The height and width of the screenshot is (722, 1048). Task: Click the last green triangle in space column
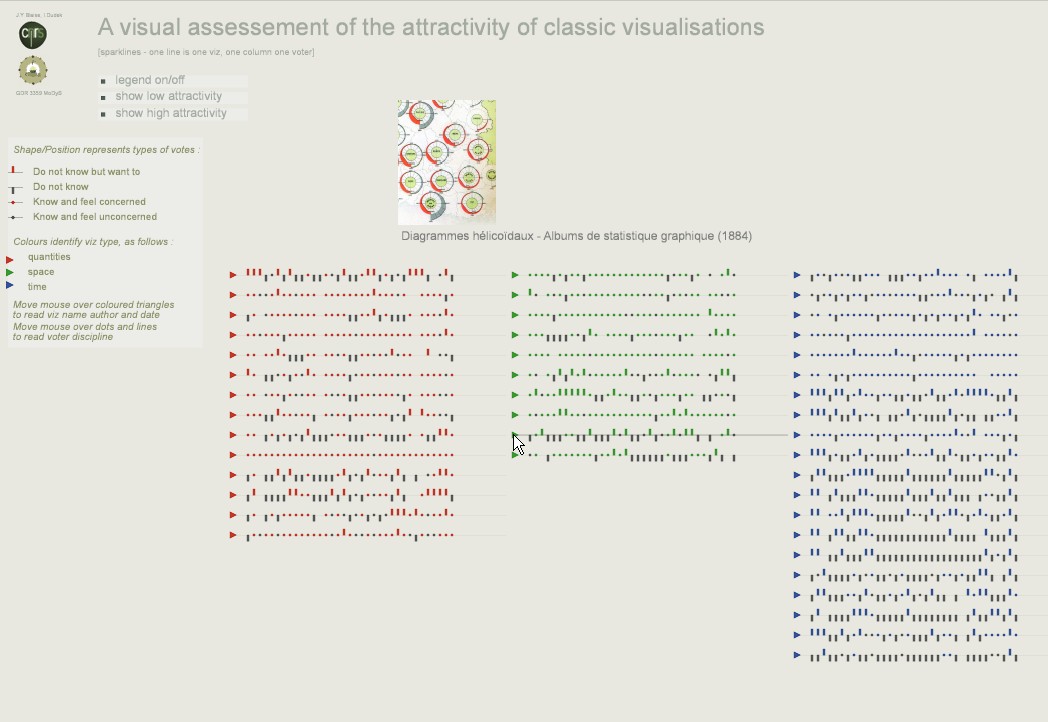pyautogui.click(x=515, y=455)
